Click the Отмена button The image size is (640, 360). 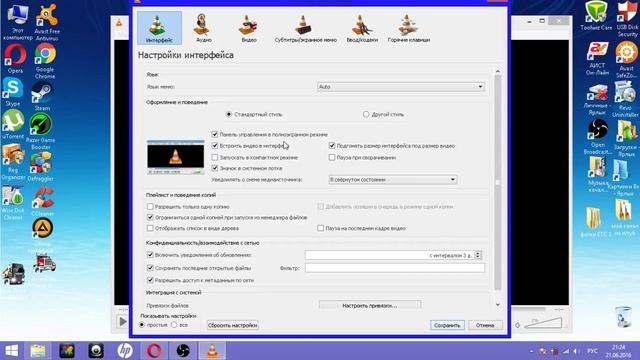485,325
